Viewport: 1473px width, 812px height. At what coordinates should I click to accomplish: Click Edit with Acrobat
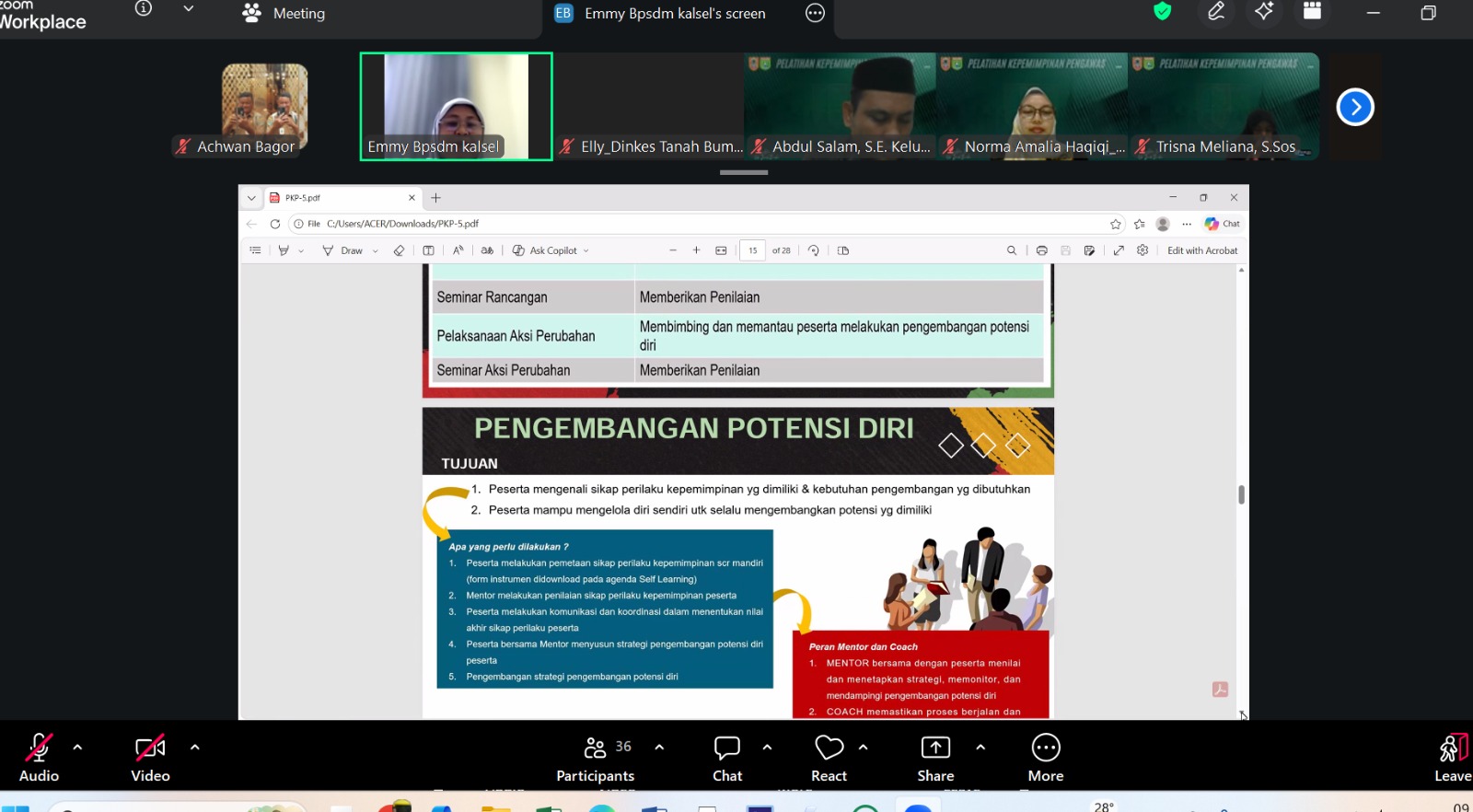(x=1202, y=250)
